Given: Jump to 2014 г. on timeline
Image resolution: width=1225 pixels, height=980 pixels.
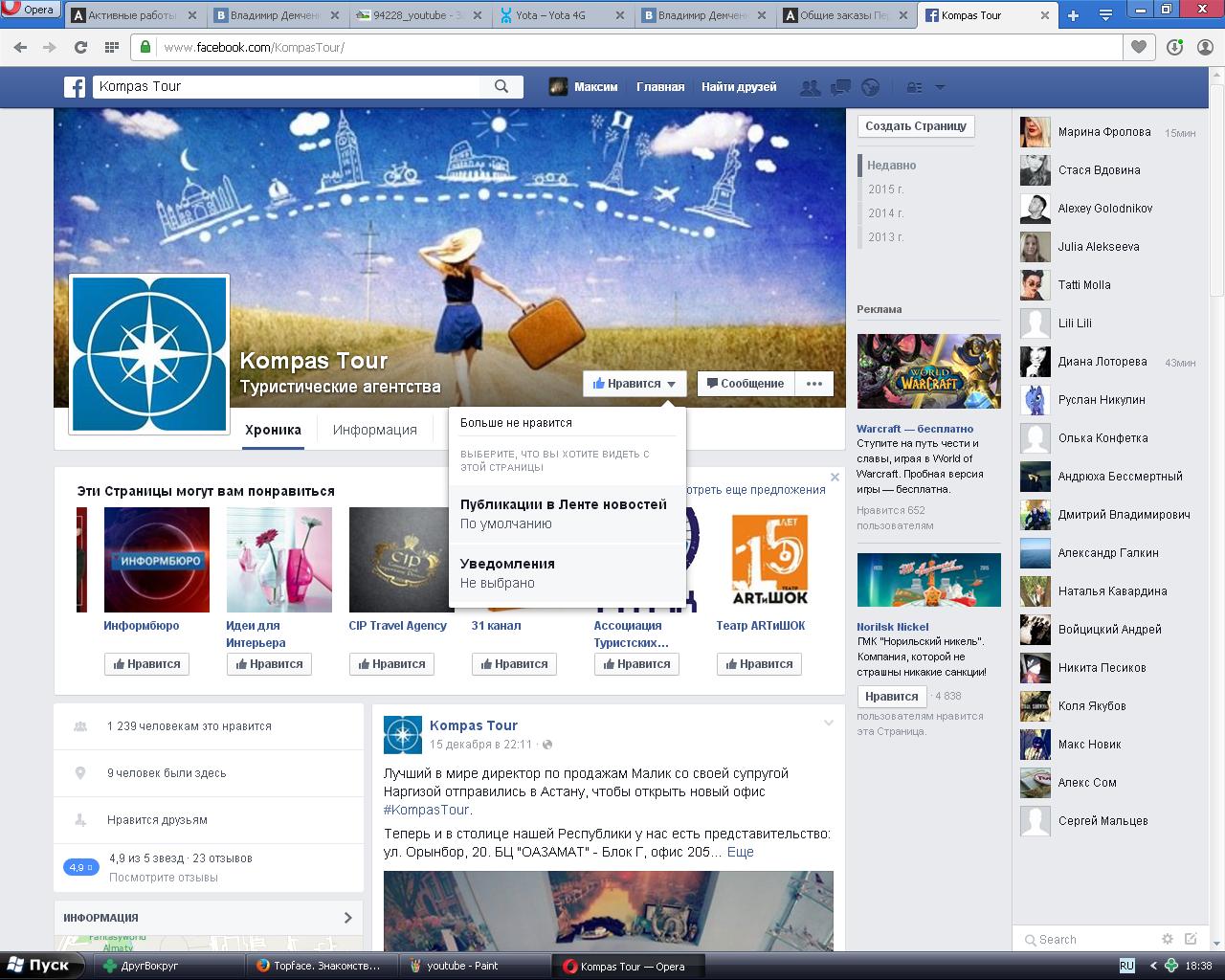Looking at the screenshot, I should point(885,213).
